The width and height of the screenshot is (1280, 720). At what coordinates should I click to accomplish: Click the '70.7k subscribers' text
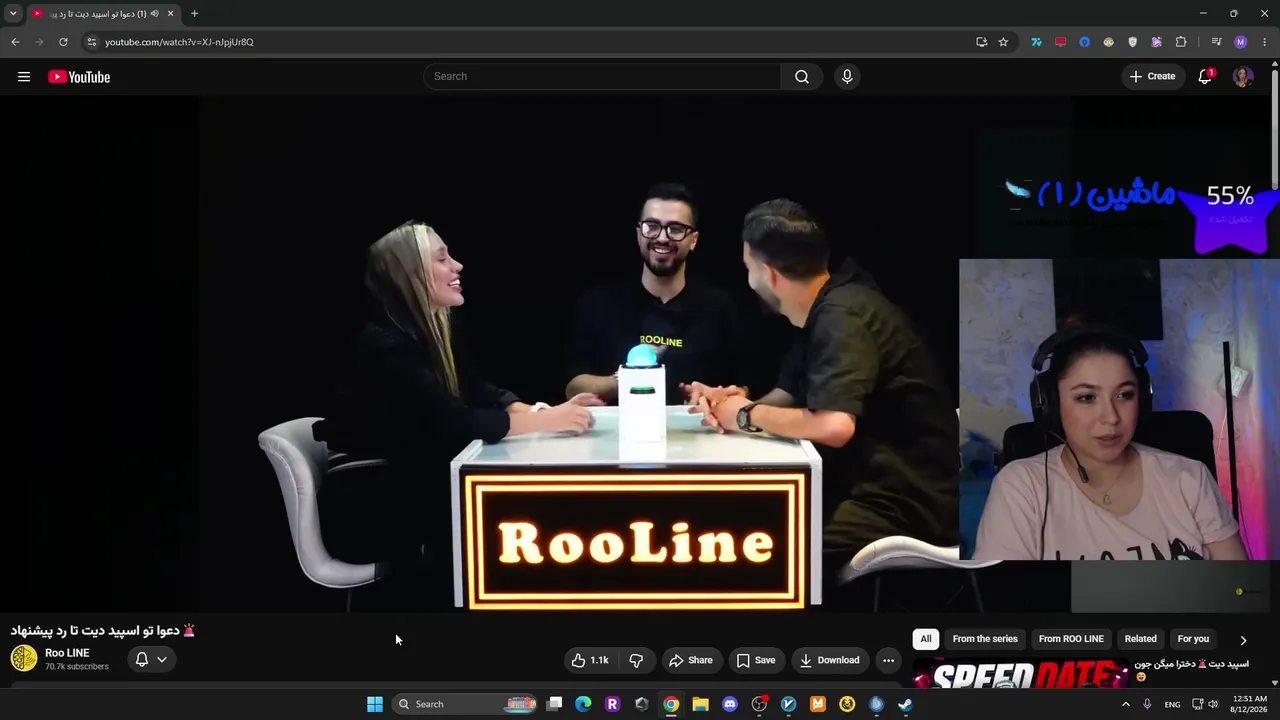tap(77, 667)
